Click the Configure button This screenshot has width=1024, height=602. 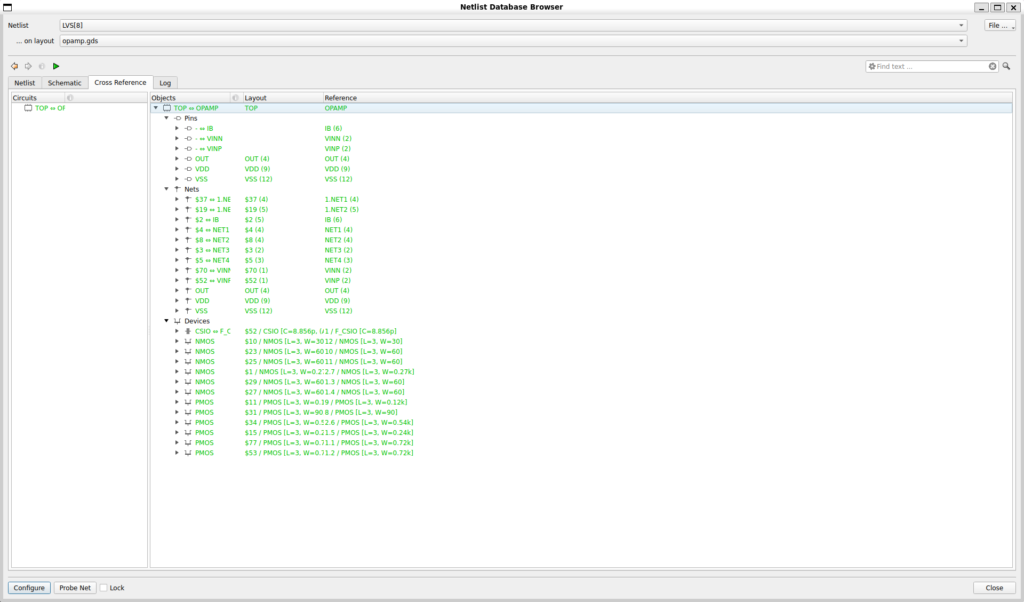pos(29,588)
